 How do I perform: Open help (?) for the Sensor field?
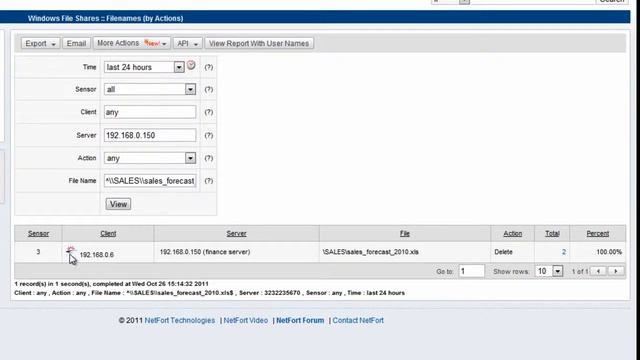click(209, 89)
